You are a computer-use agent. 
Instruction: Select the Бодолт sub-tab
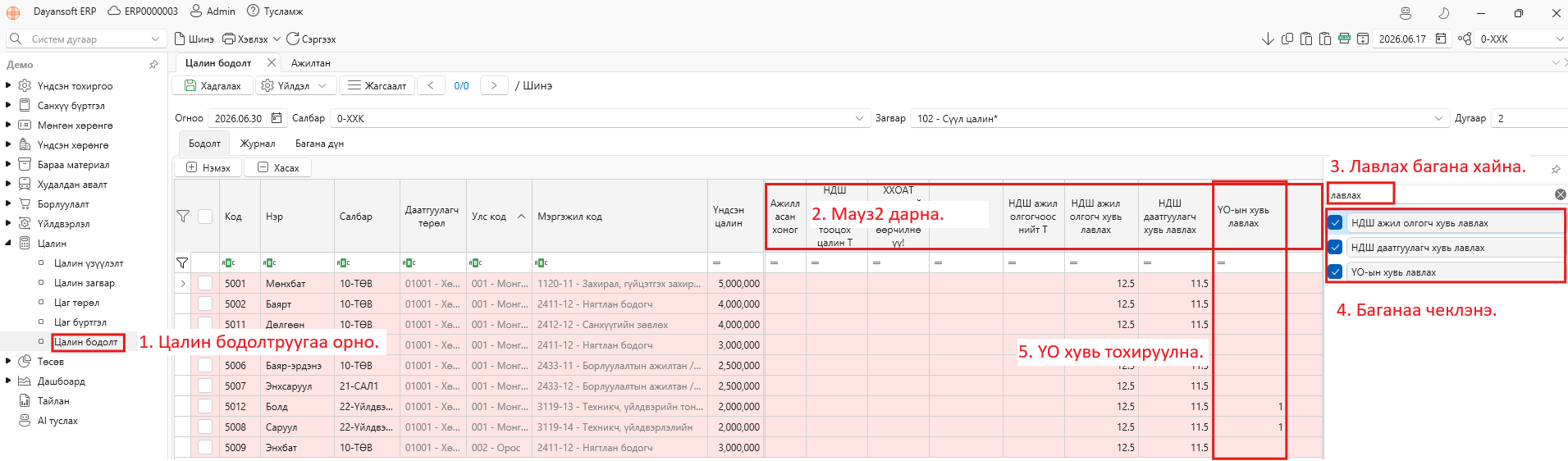[204, 143]
